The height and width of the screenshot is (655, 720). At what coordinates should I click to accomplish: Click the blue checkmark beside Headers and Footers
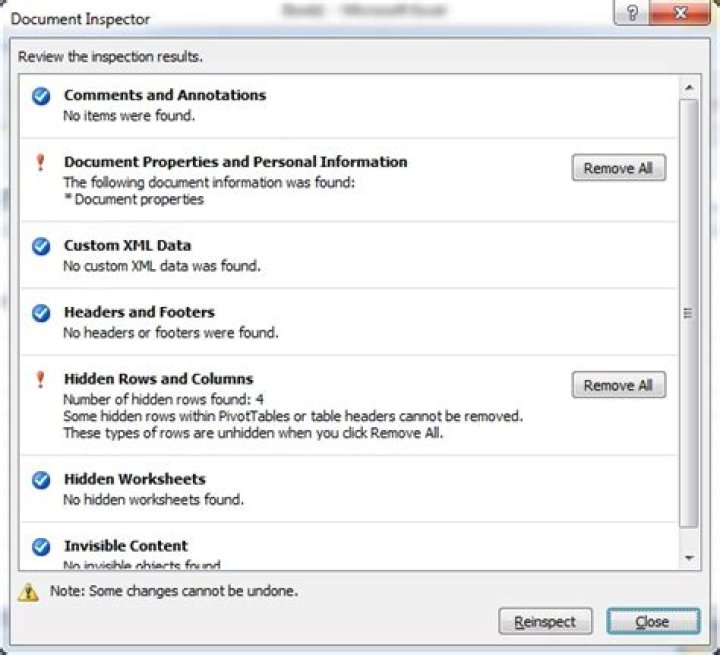[41, 313]
